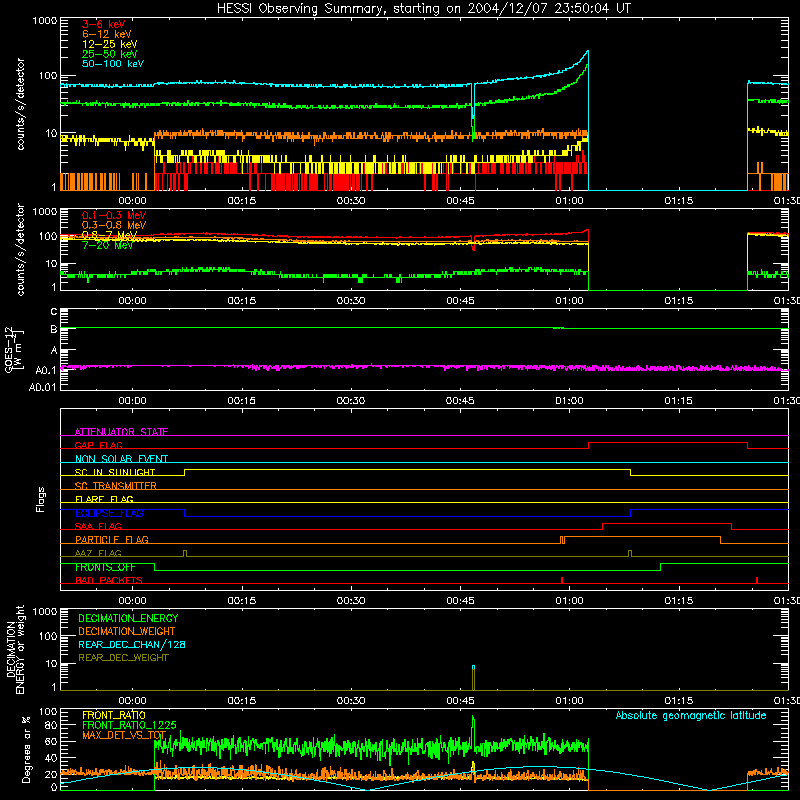Click the 00:30 time label under the GOES panel
The height and width of the screenshot is (800, 800).
pos(351,401)
